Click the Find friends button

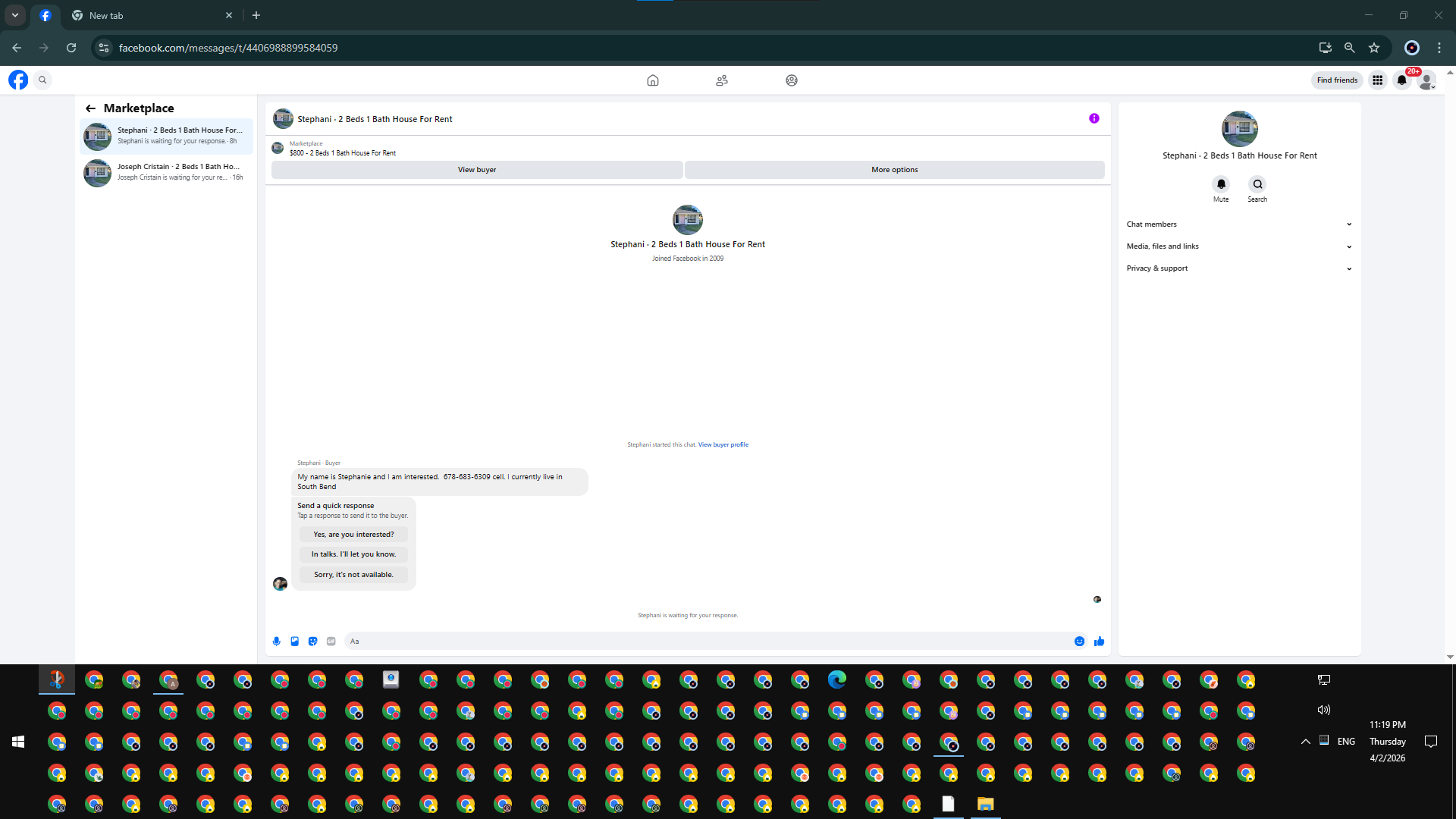coord(1337,80)
